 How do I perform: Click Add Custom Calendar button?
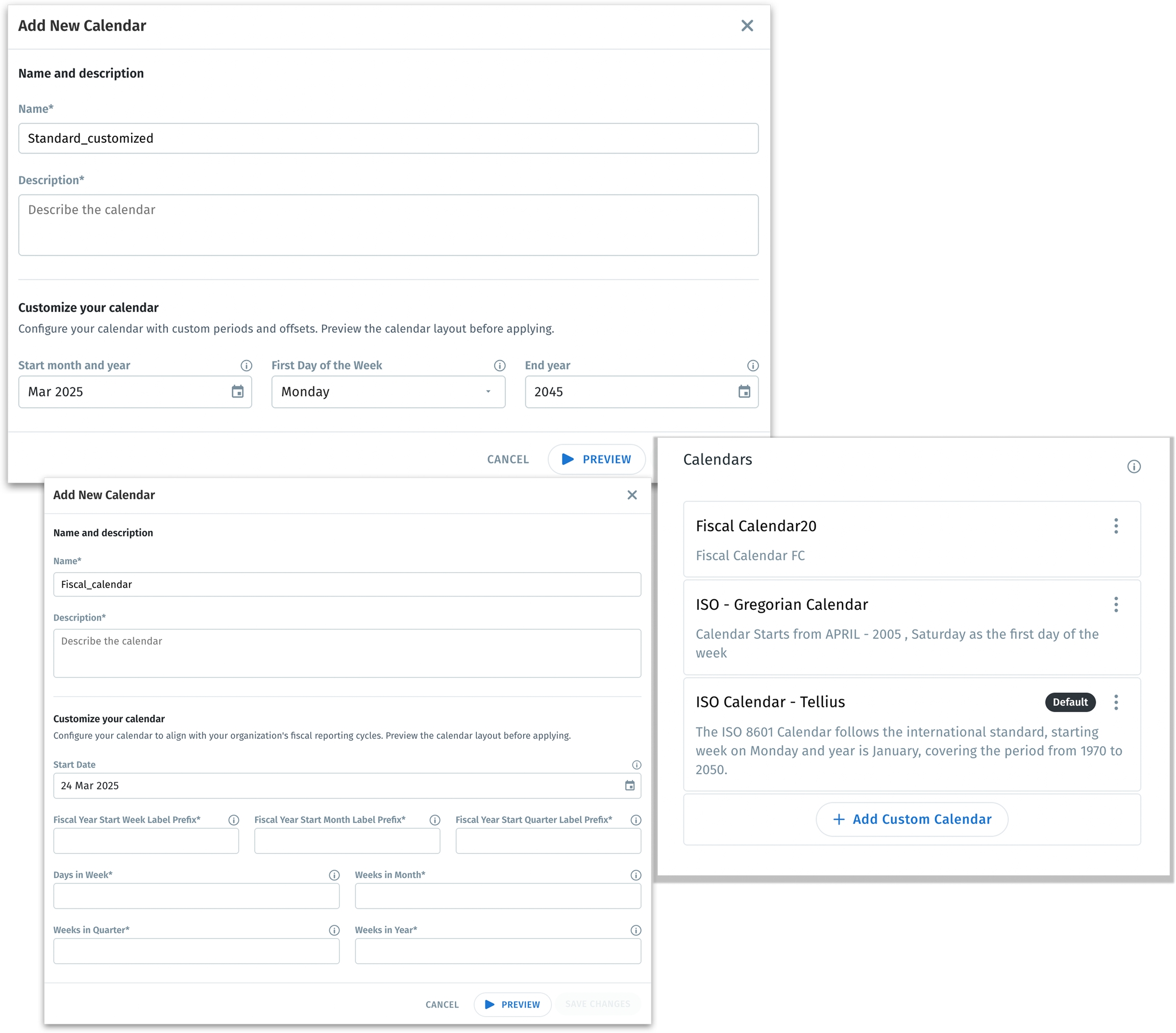click(x=911, y=819)
